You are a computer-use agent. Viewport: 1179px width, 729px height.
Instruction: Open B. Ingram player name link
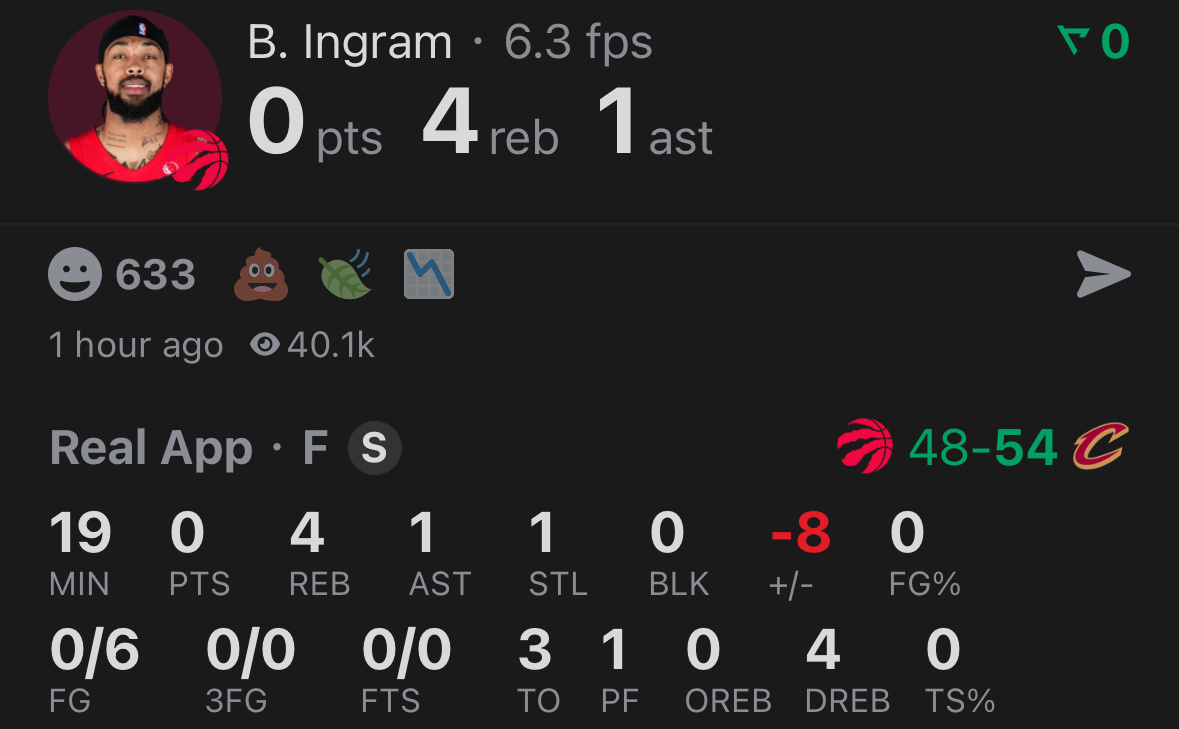(x=350, y=43)
